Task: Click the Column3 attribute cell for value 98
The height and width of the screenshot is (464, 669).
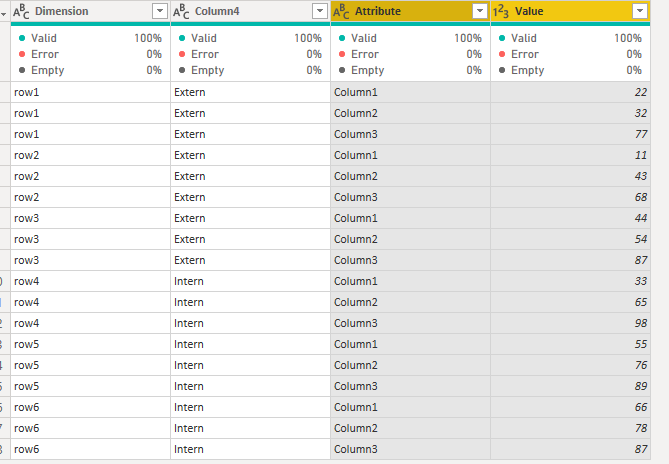Action: (410, 323)
